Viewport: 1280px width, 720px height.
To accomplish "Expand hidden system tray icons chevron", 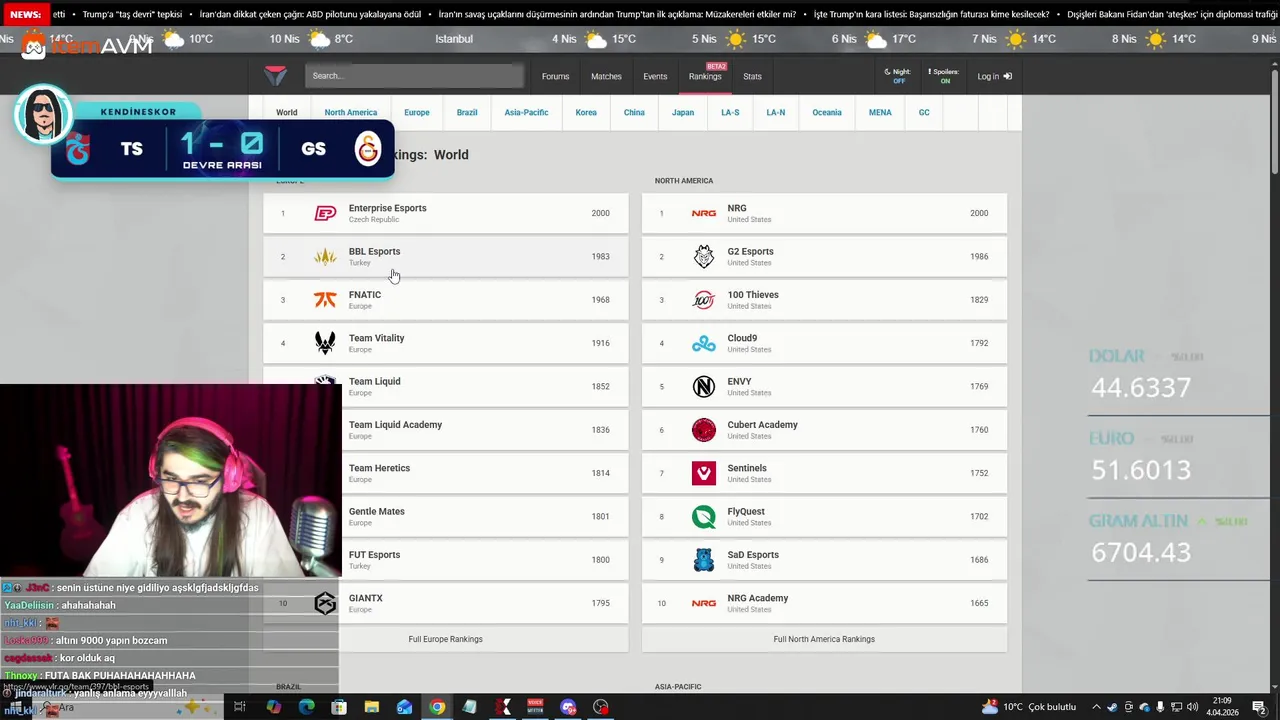I will tap(1096, 708).
